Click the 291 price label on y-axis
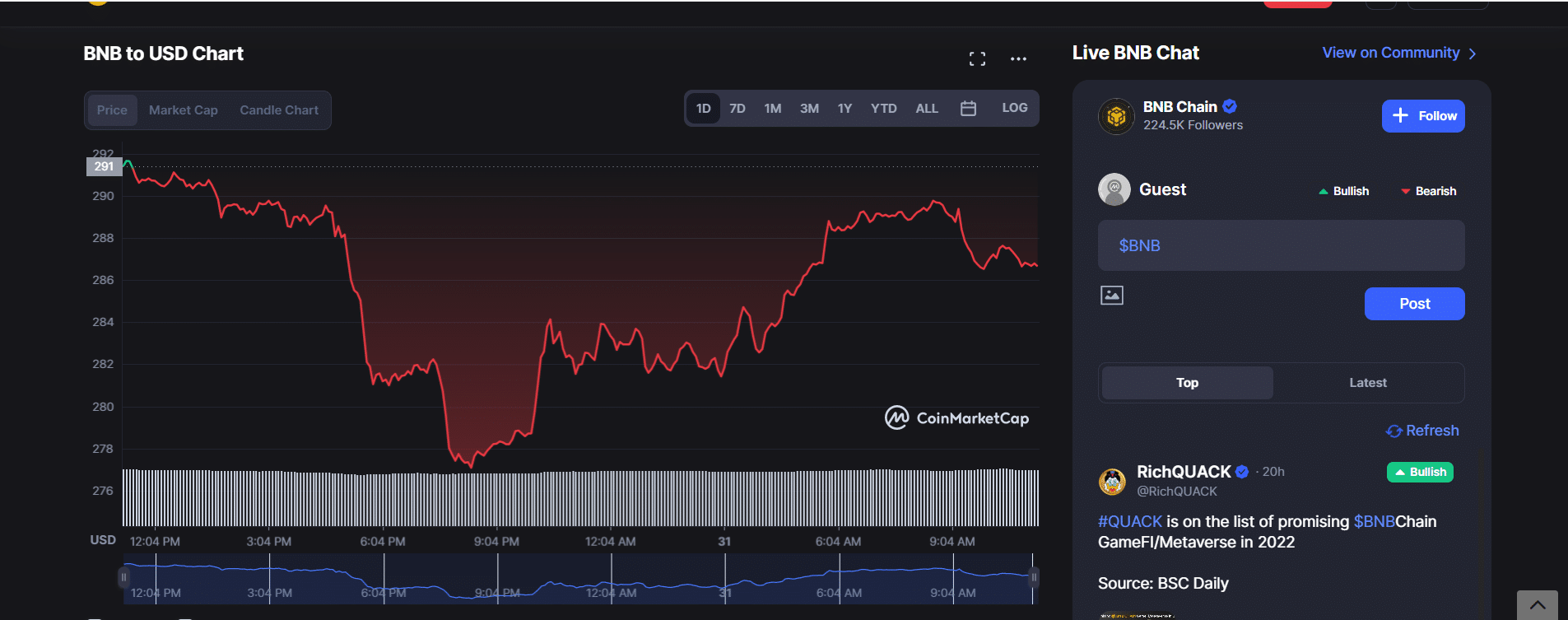Image resolution: width=1568 pixels, height=620 pixels. (104, 166)
